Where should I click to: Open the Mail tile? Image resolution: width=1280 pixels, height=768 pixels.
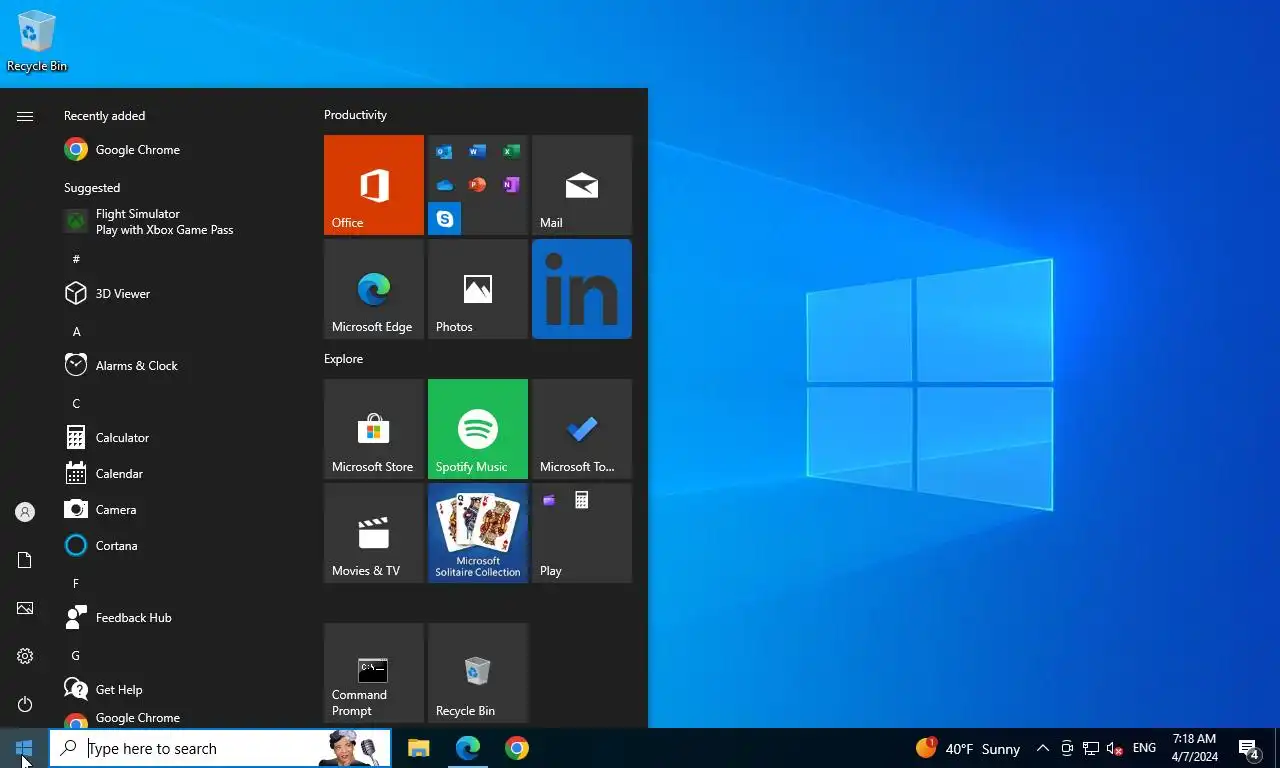pos(582,185)
